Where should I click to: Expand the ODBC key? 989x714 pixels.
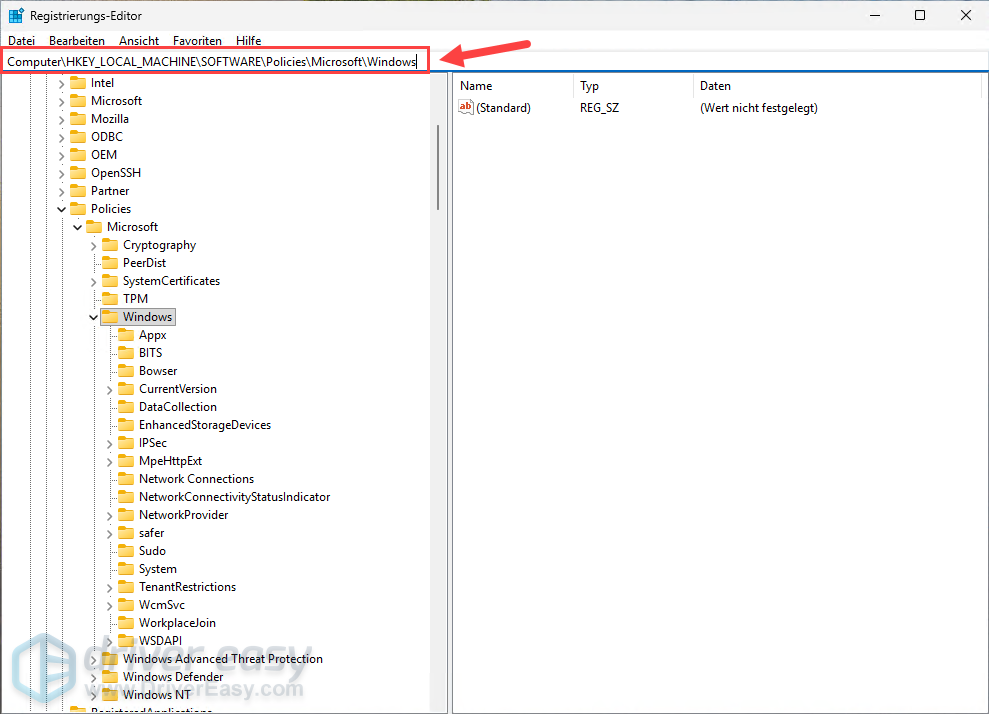[61, 137]
